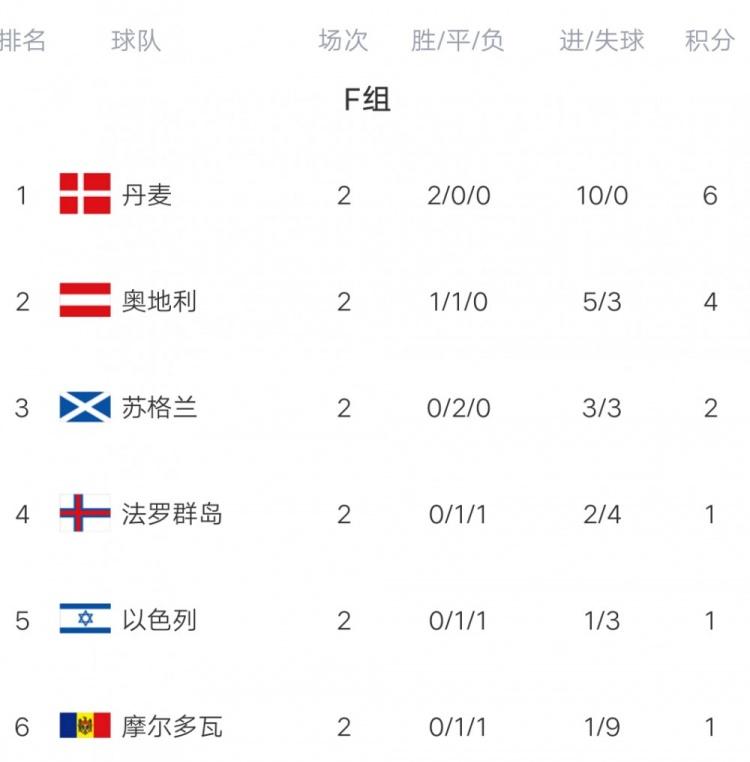
Task: Select the 进/失球 column header
Action: pyautogui.click(x=602, y=41)
